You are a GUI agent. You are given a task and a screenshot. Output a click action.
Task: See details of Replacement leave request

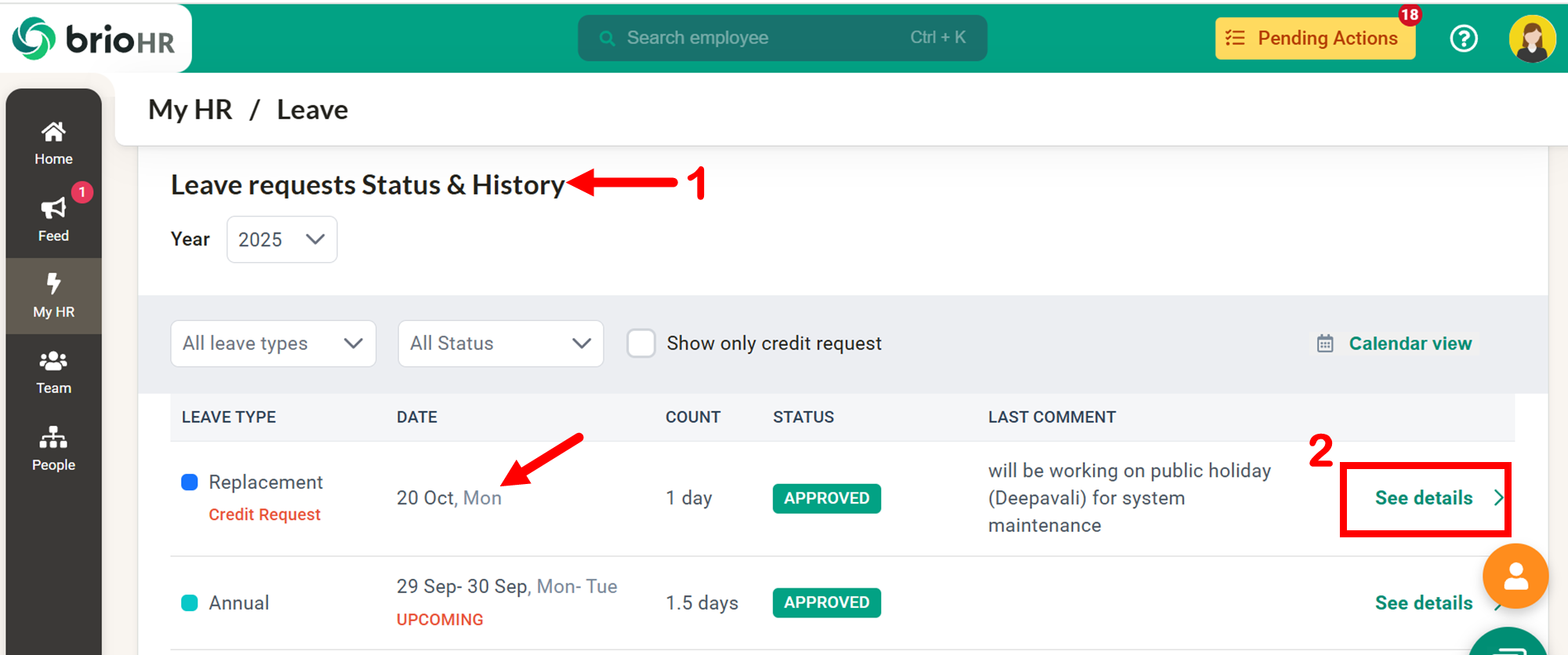1425,498
